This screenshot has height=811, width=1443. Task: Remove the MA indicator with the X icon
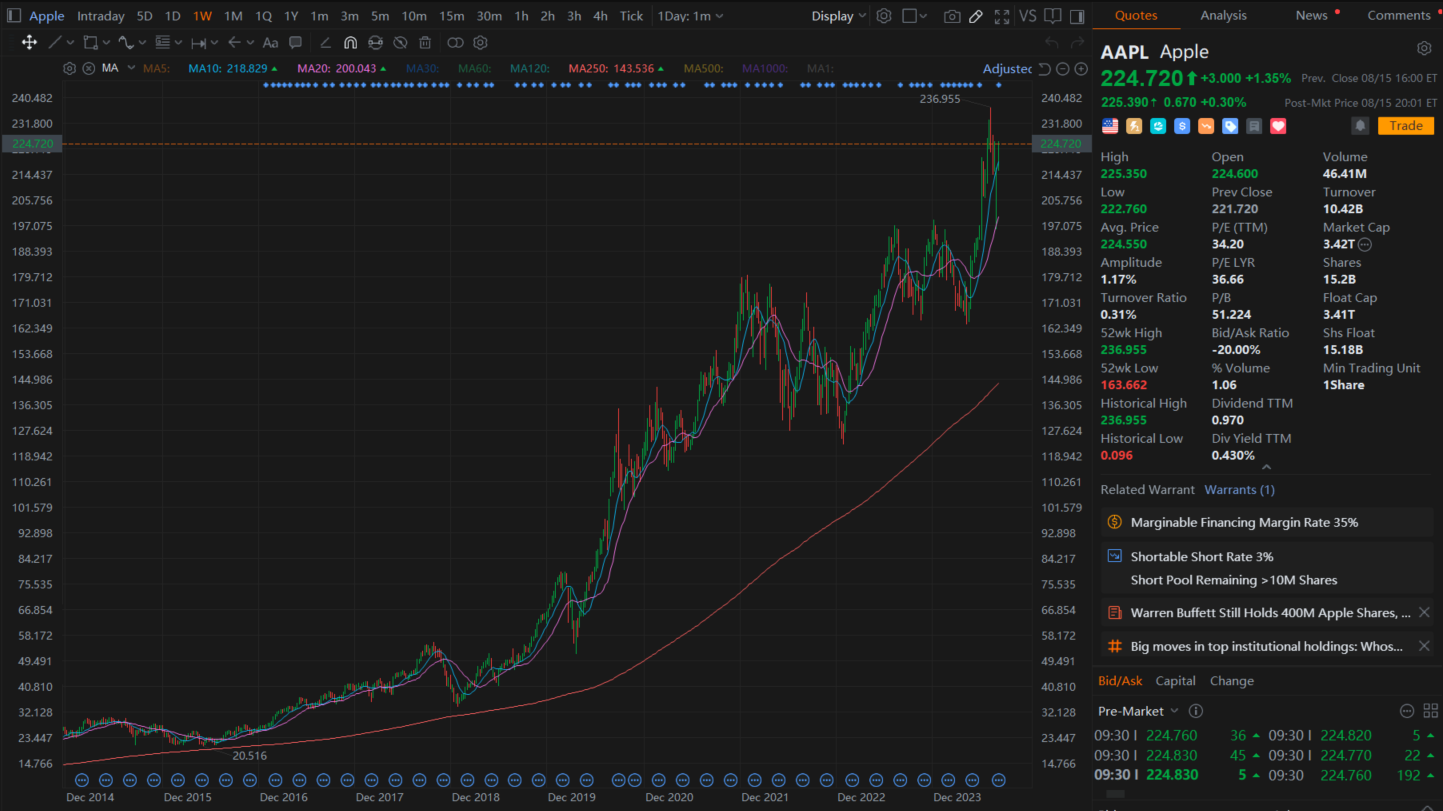coord(88,68)
